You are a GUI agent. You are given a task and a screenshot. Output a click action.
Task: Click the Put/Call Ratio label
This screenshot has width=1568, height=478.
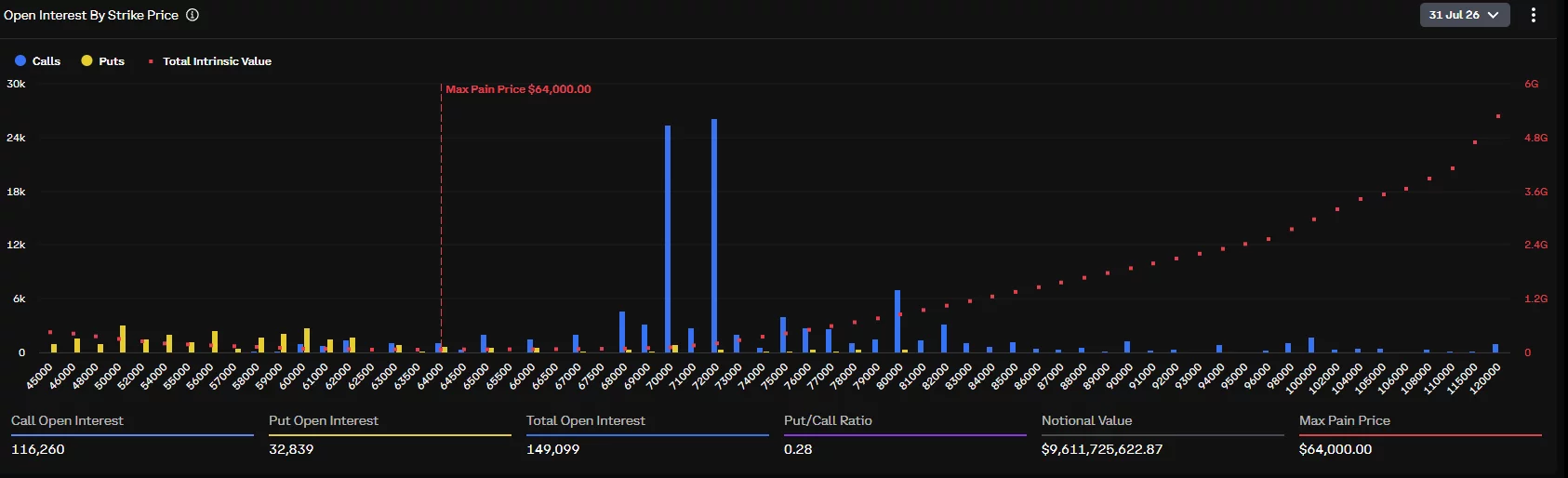coord(828,420)
